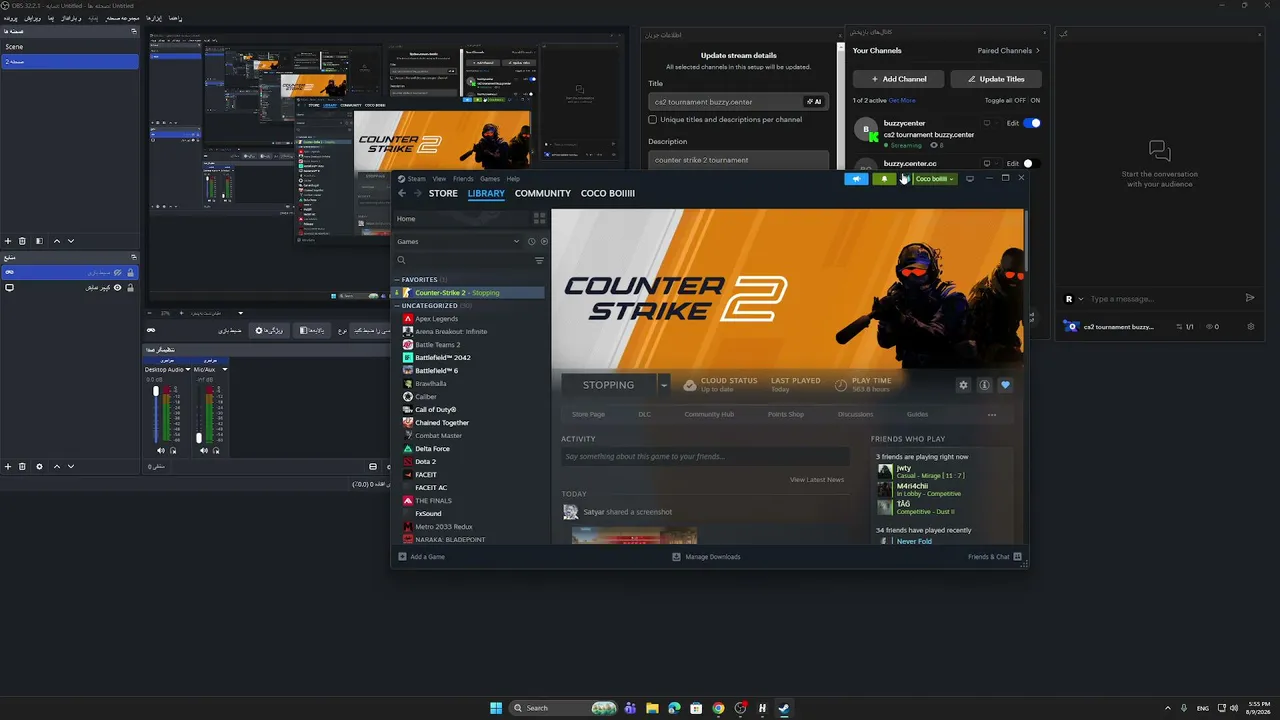Enable the buzzy.center.cc channel toggle
Image resolution: width=1280 pixels, height=720 pixels.
(1032, 163)
